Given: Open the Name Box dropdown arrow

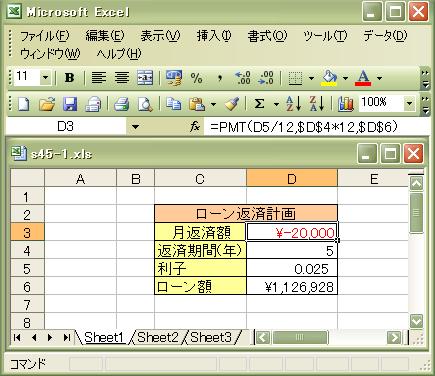Looking at the screenshot, I should tap(135, 127).
